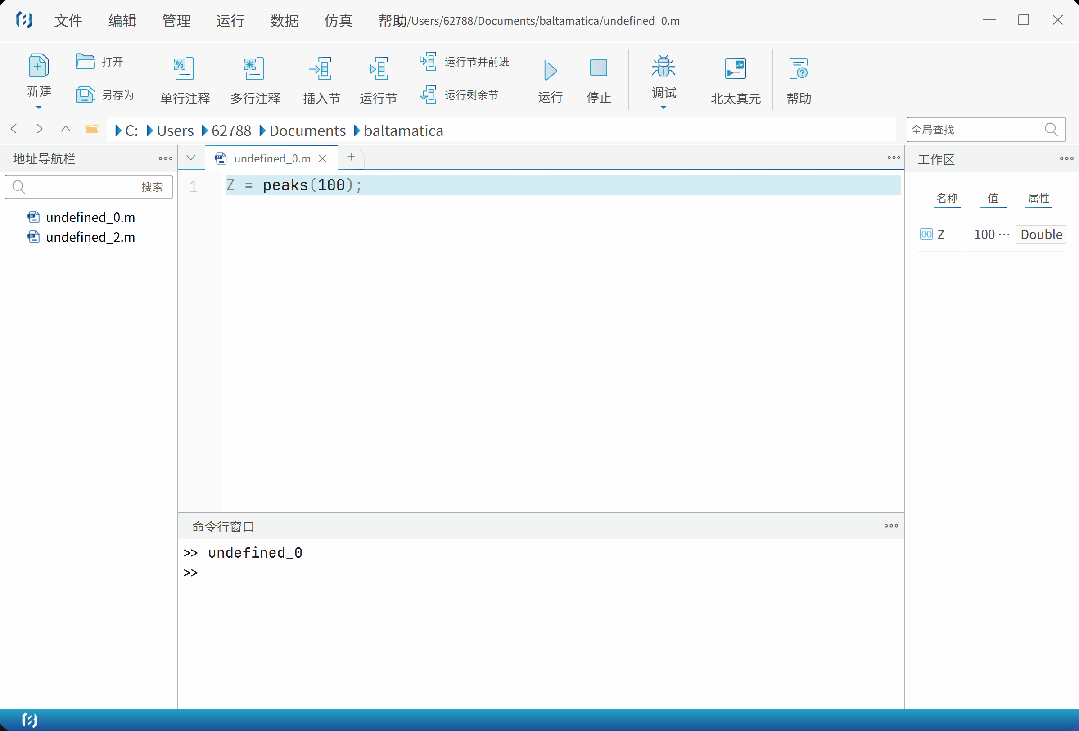Expand the Debug (调试) dropdown menu

[x=663, y=107]
